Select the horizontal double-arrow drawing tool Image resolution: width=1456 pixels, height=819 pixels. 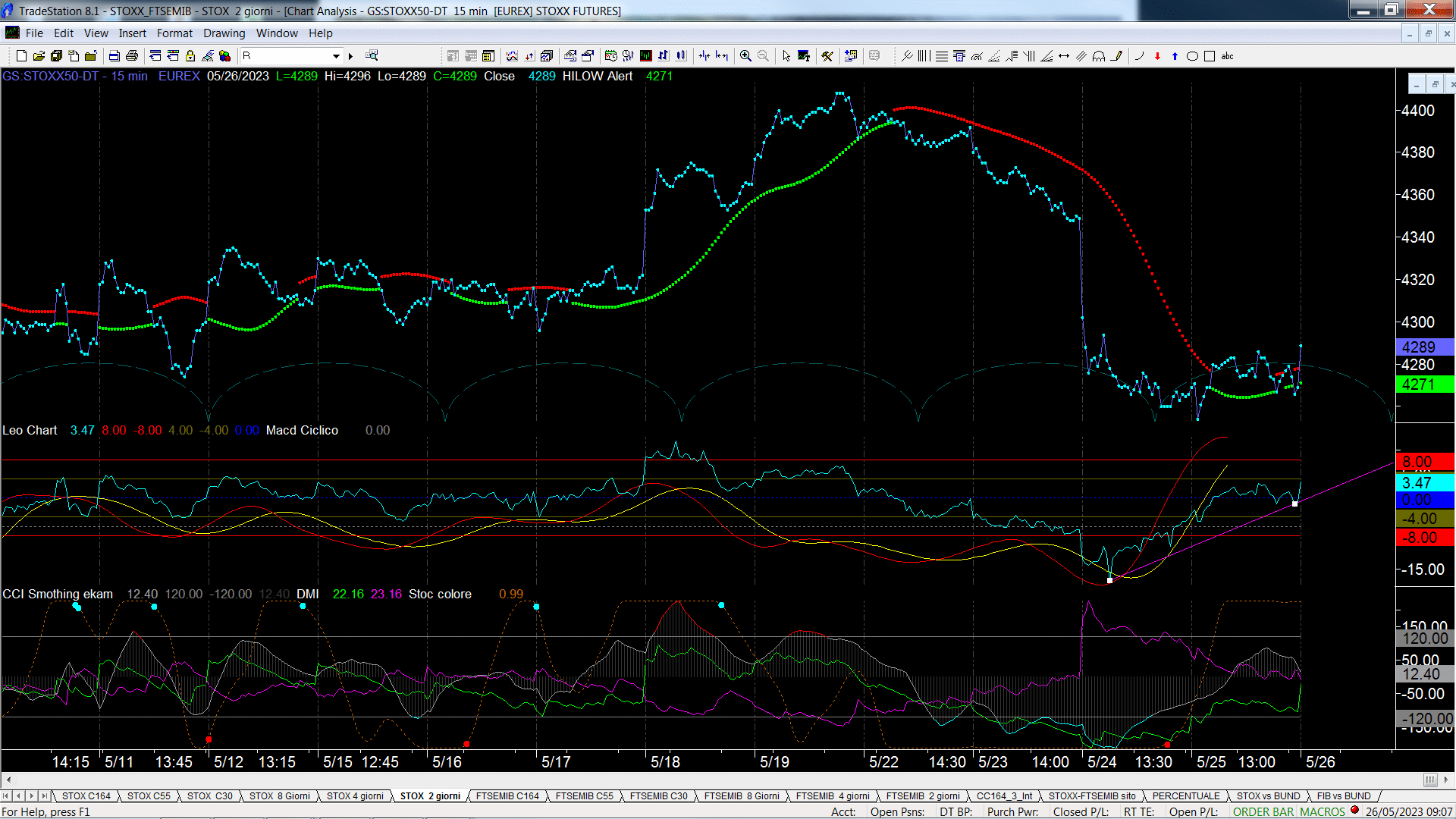(x=1064, y=55)
